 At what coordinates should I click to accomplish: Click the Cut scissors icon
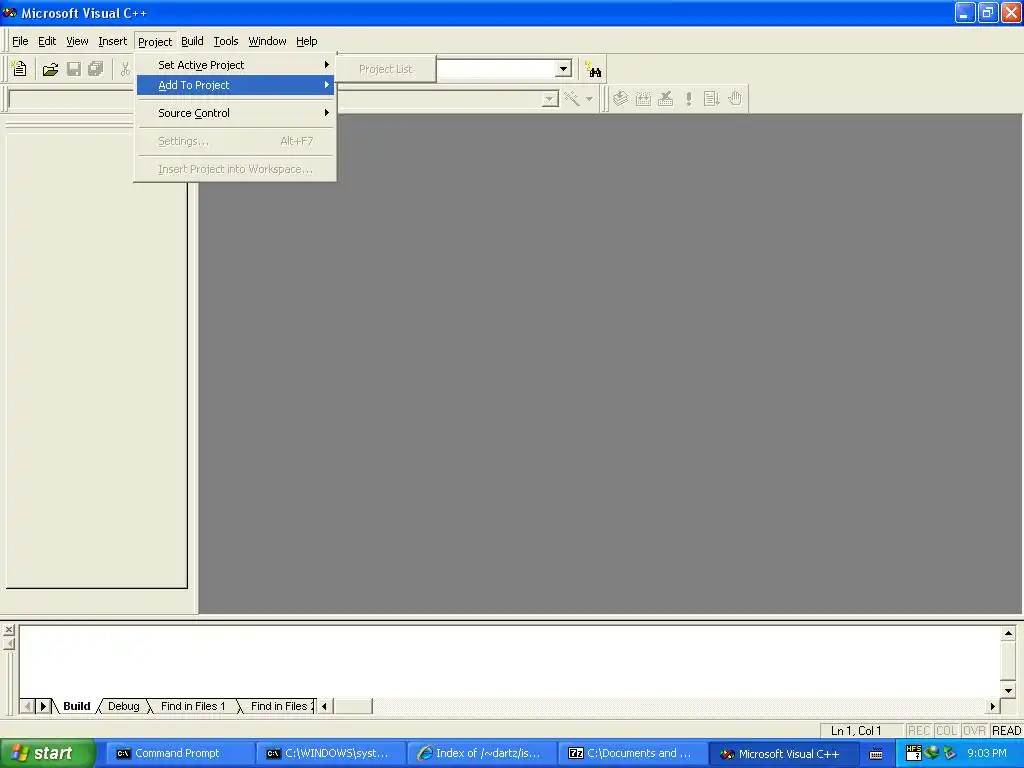click(x=125, y=69)
